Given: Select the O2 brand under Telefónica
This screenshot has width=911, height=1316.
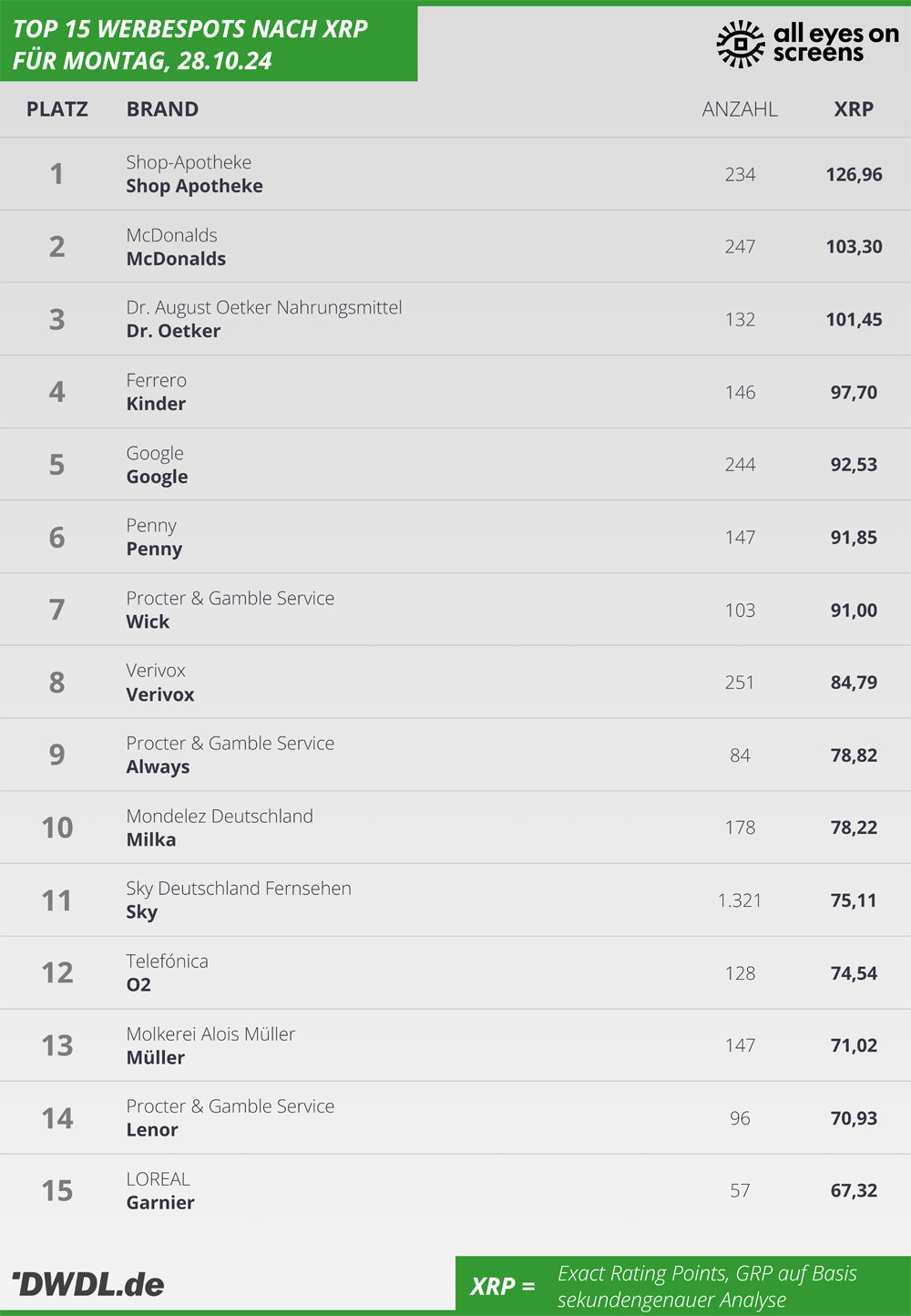Looking at the screenshot, I should tap(138, 985).
